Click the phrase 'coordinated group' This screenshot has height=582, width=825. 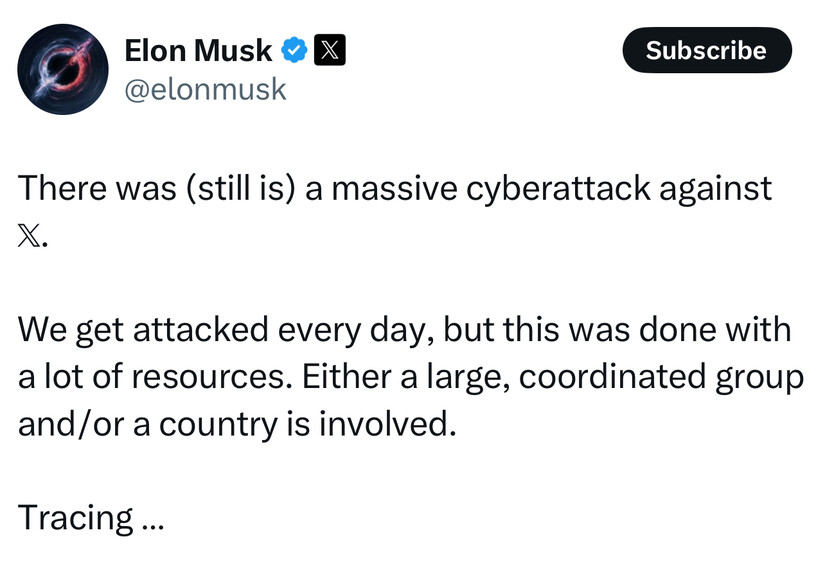pyautogui.click(x=661, y=378)
